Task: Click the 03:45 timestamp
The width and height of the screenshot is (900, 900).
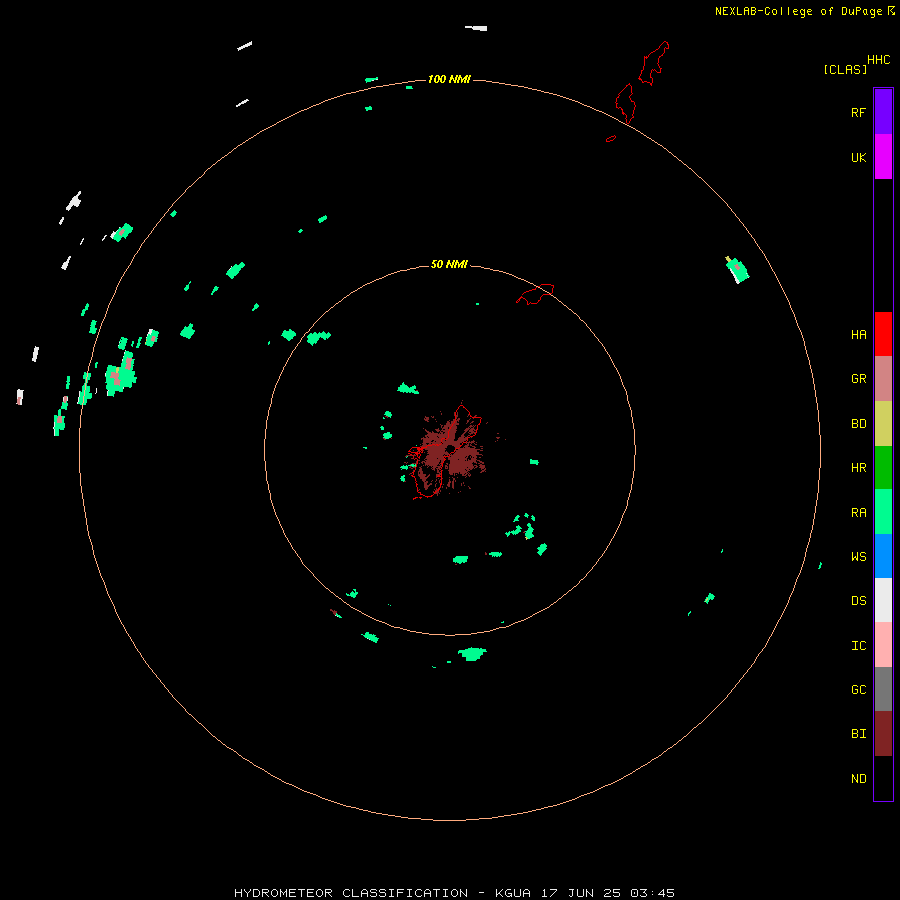Action: pyautogui.click(x=652, y=893)
